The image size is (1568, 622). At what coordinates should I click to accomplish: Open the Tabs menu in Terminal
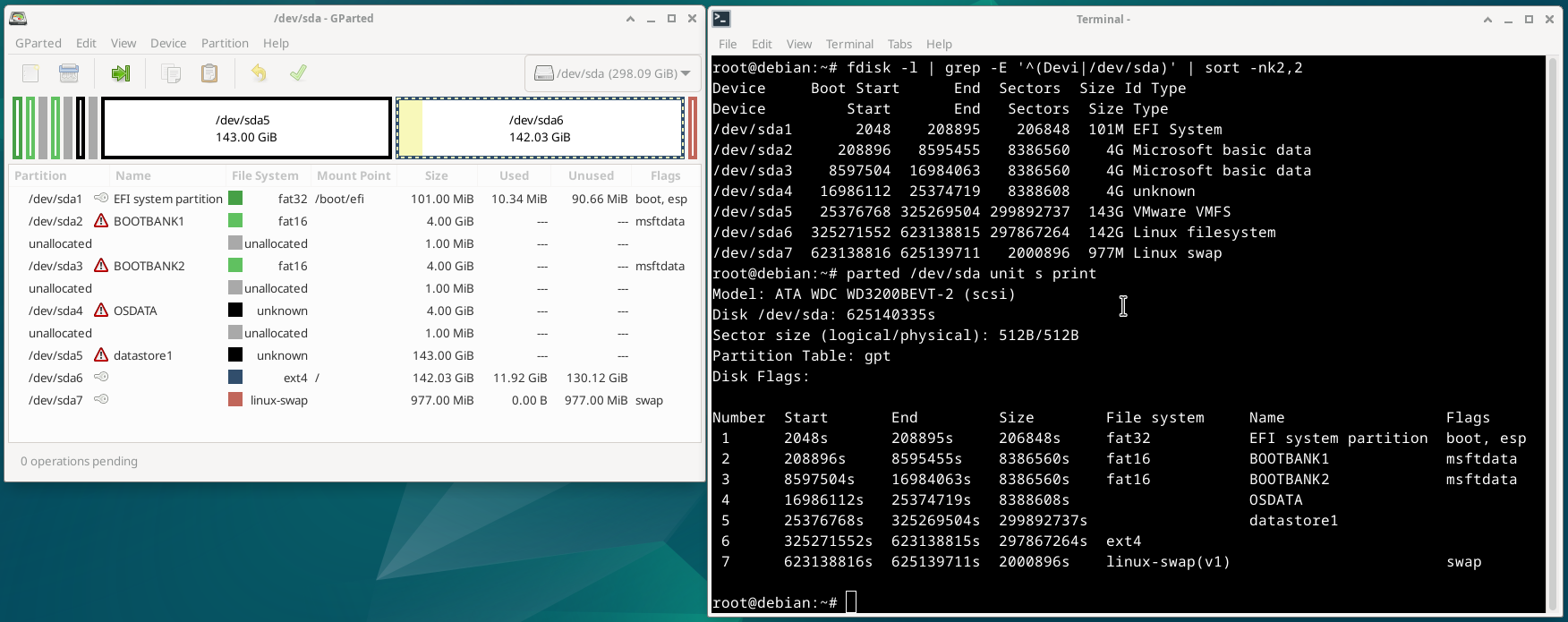[899, 44]
